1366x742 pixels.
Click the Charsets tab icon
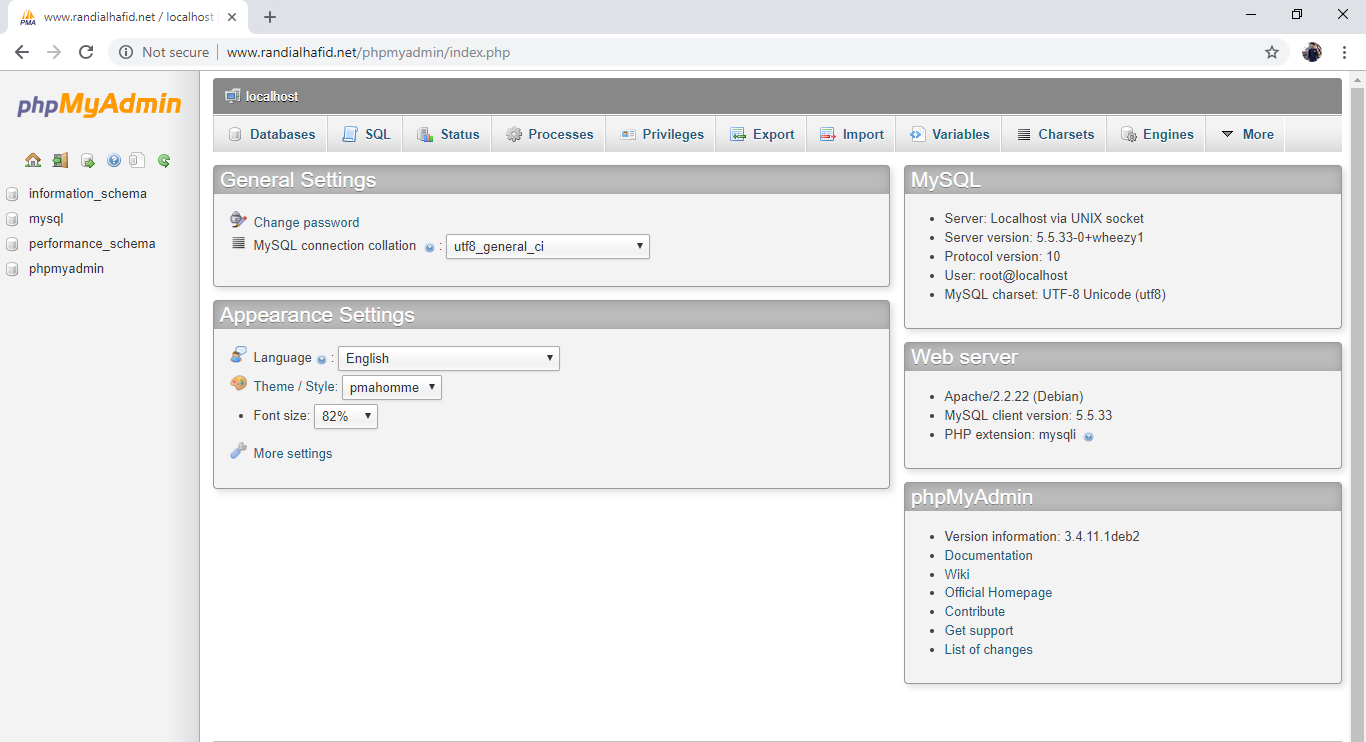pos(1024,134)
